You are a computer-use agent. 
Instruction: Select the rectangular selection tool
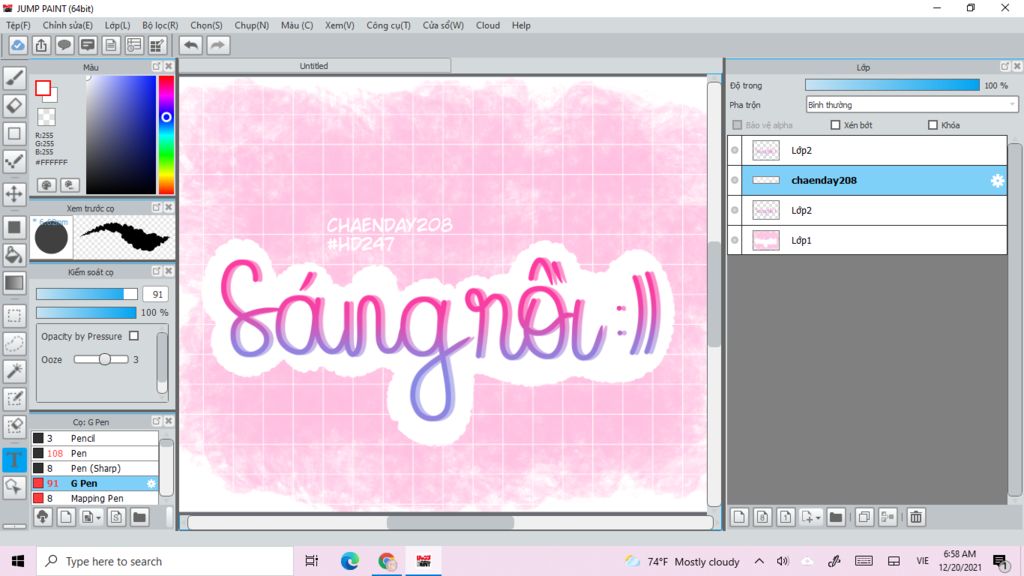tap(14, 315)
